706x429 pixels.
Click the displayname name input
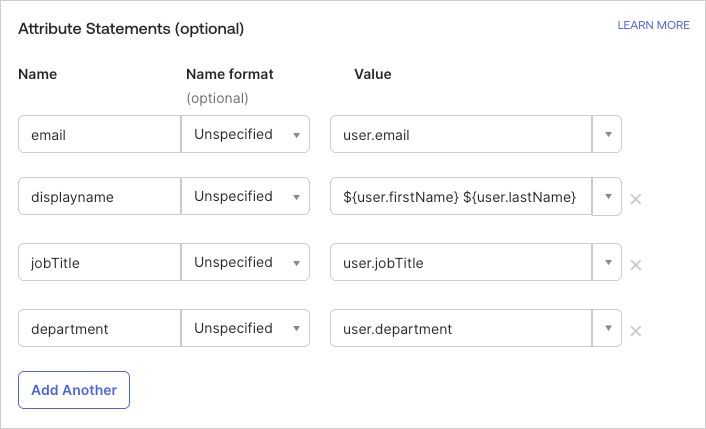pyautogui.click(x=99, y=197)
